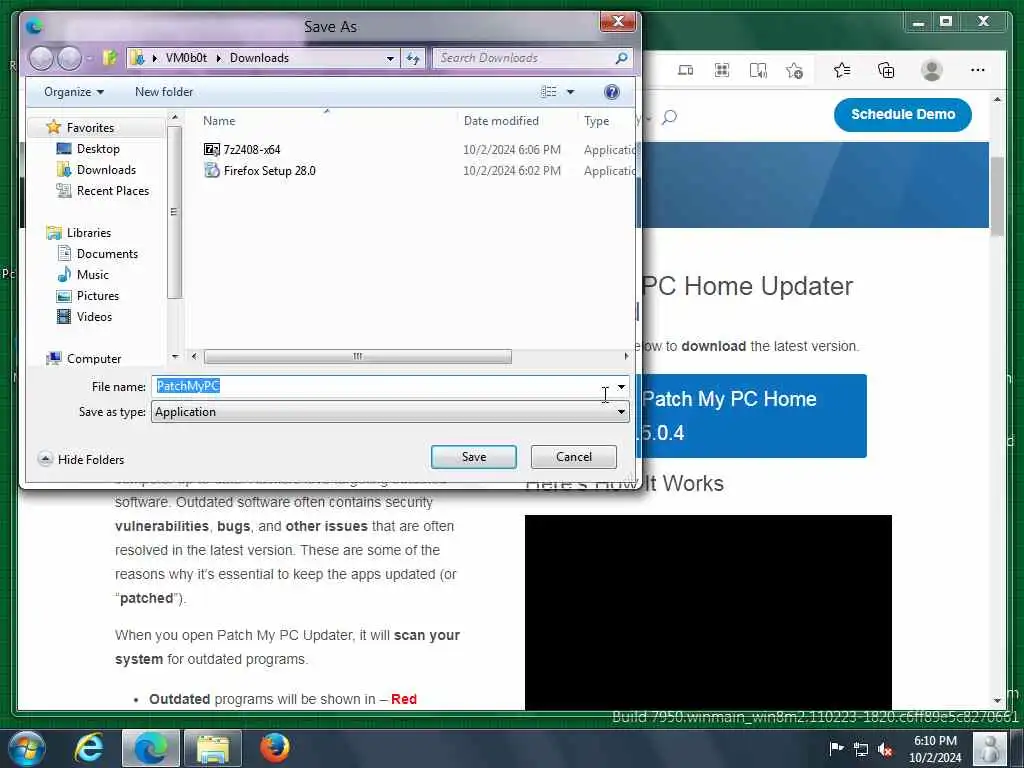Open Recent Places in navigation pane
The image size is (1024, 768).
click(112, 191)
